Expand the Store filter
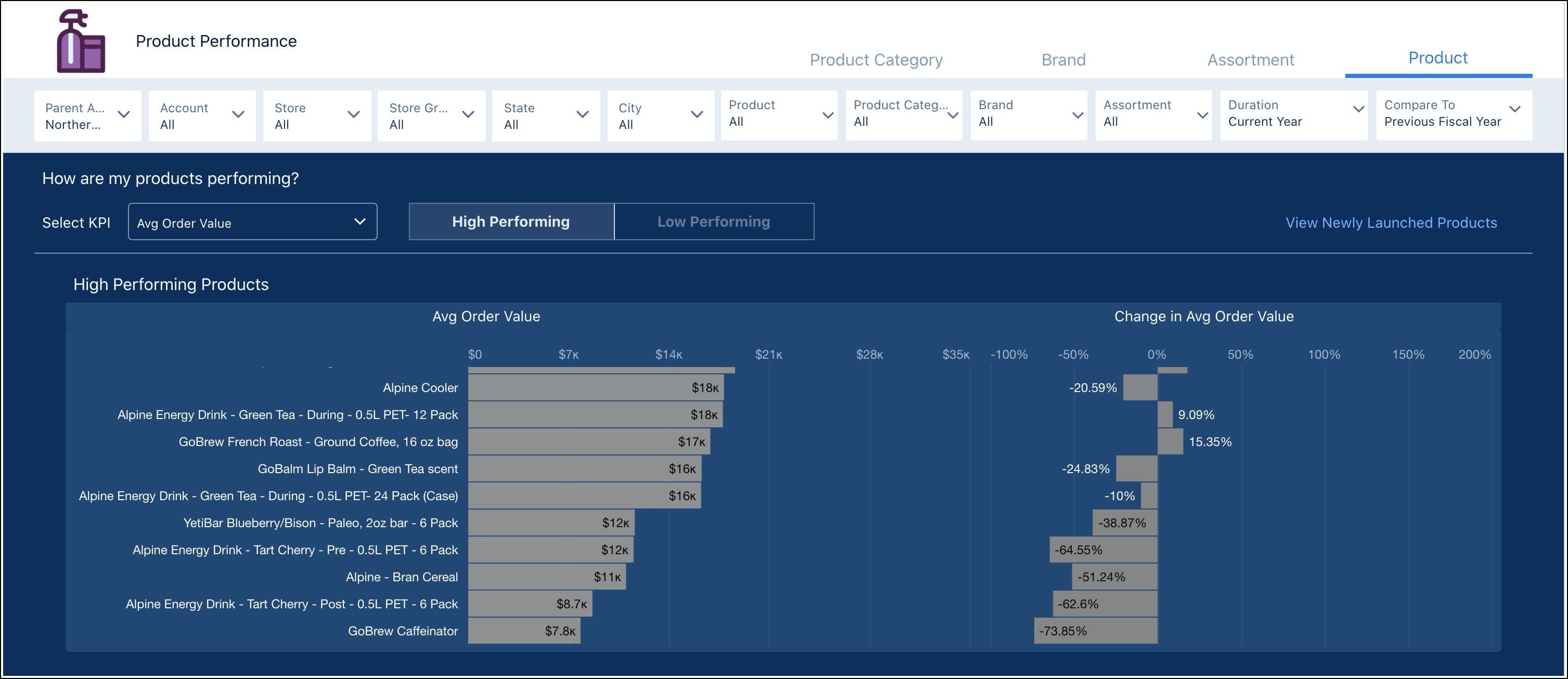Viewport: 1568px width, 679px height. [354, 114]
